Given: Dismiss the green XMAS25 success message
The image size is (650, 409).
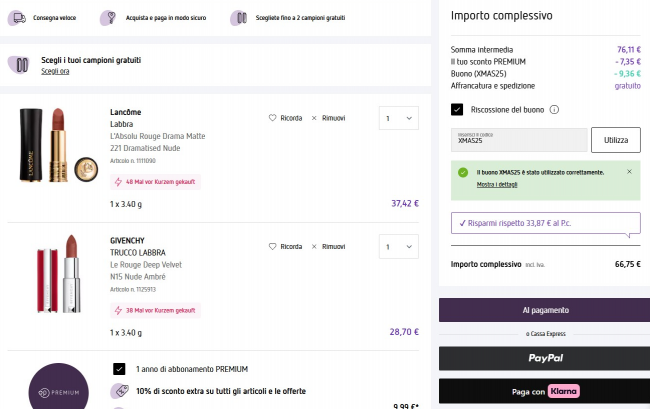Looking at the screenshot, I should click(x=629, y=172).
